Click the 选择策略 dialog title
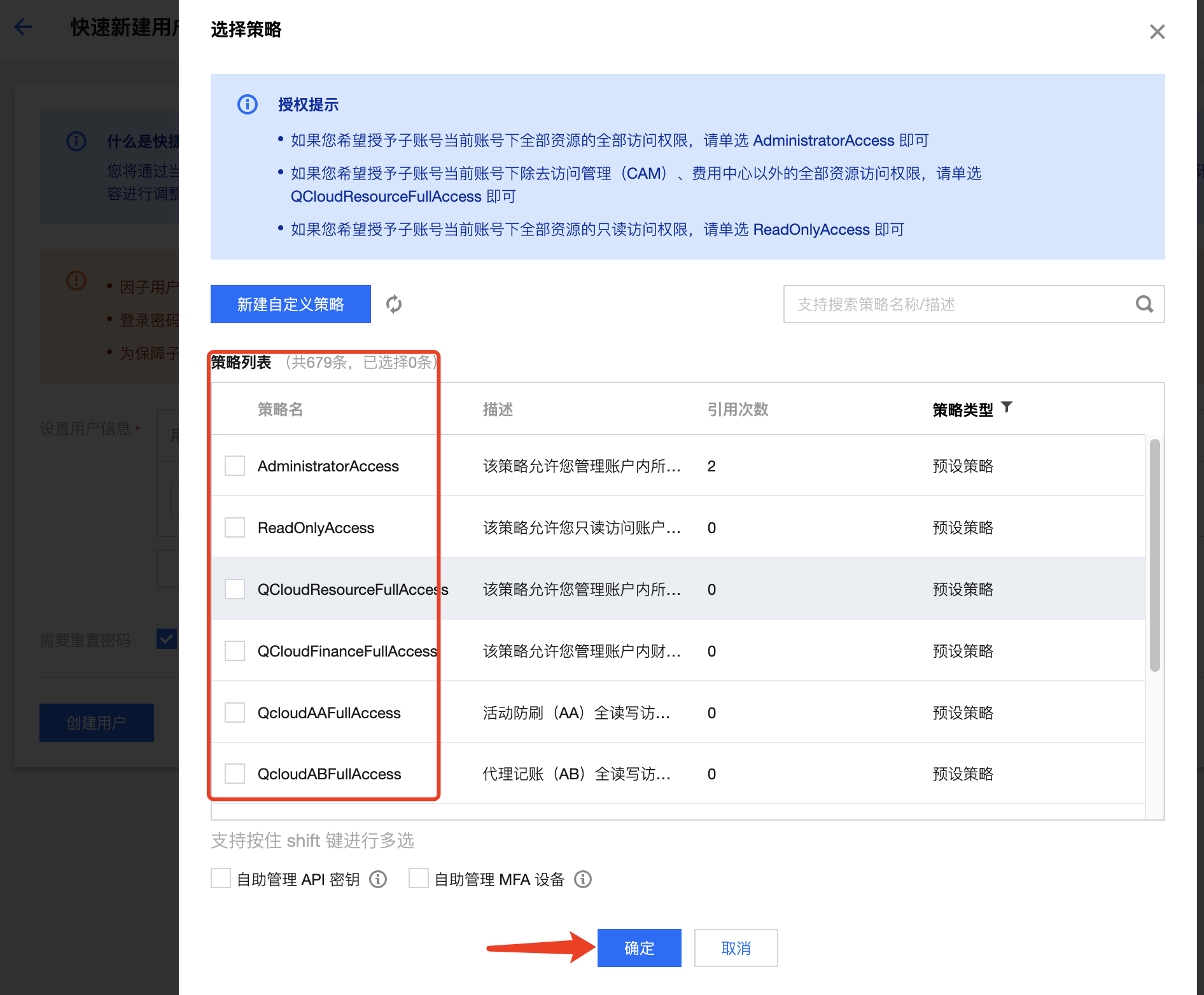 246,29
